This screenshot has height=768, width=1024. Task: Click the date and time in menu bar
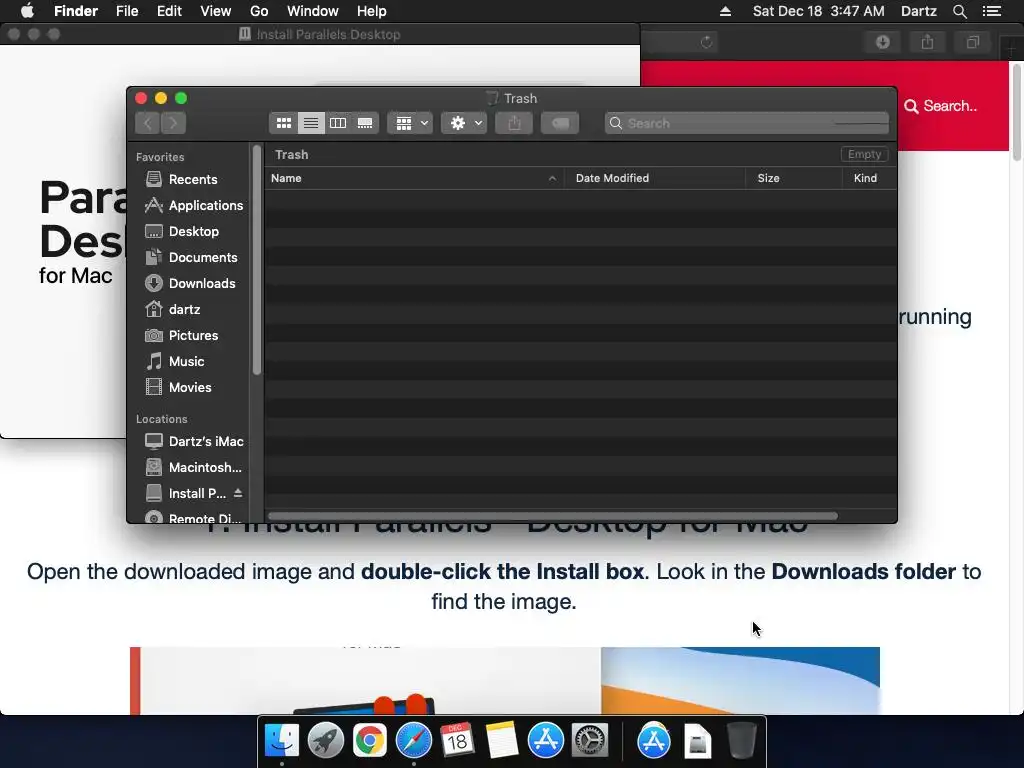click(x=818, y=11)
